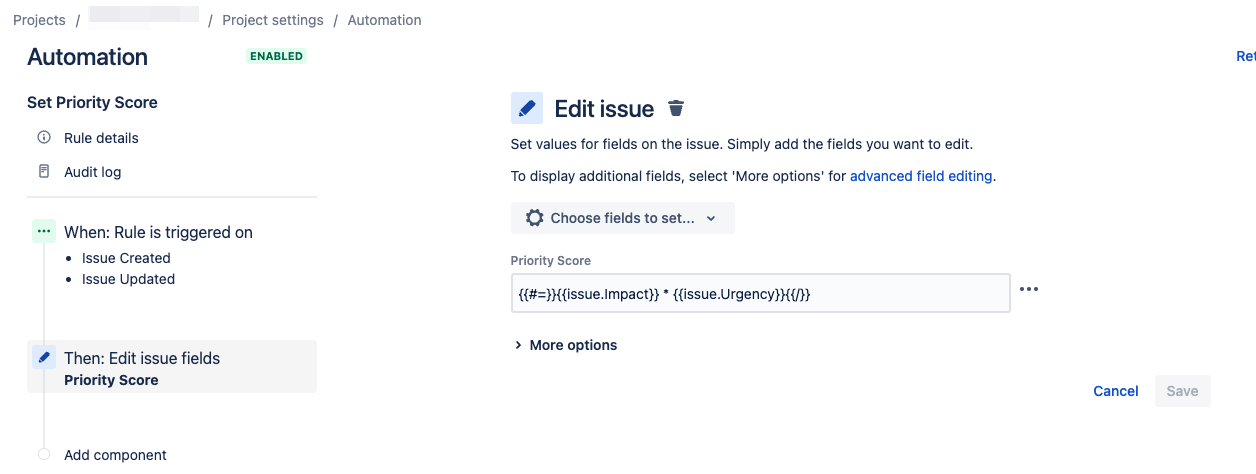Click the green trigger icon
The width and height of the screenshot is (1256, 474).
(44, 232)
